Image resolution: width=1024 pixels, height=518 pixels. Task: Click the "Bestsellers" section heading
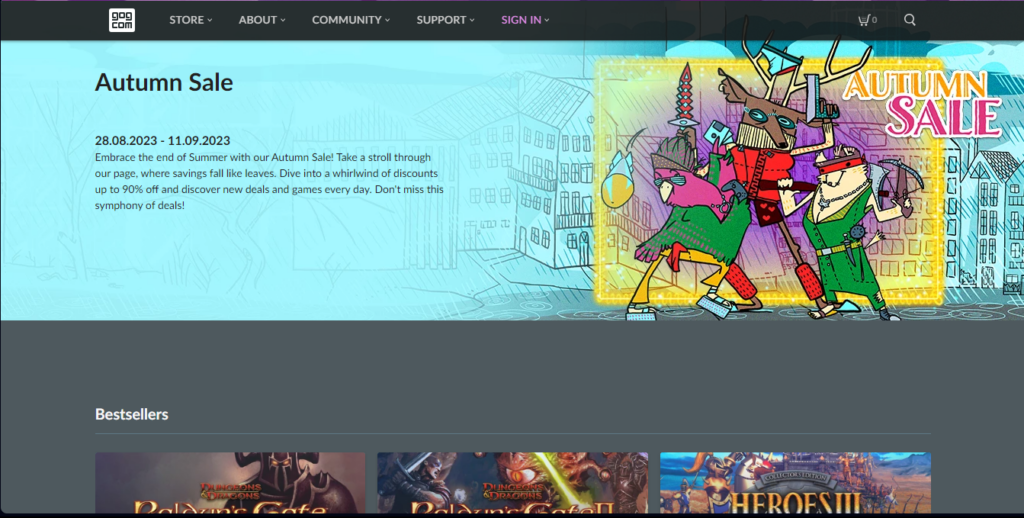132,414
